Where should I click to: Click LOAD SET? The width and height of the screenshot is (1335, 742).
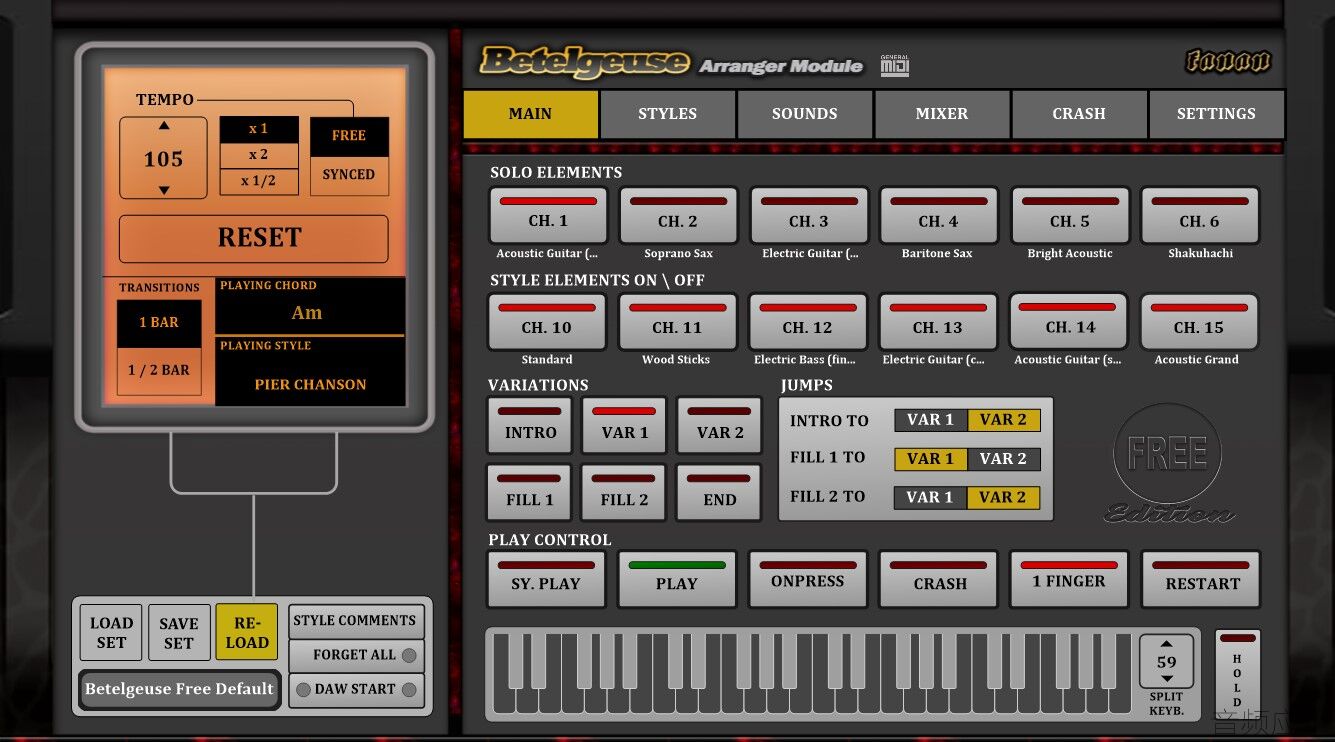[111, 633]
